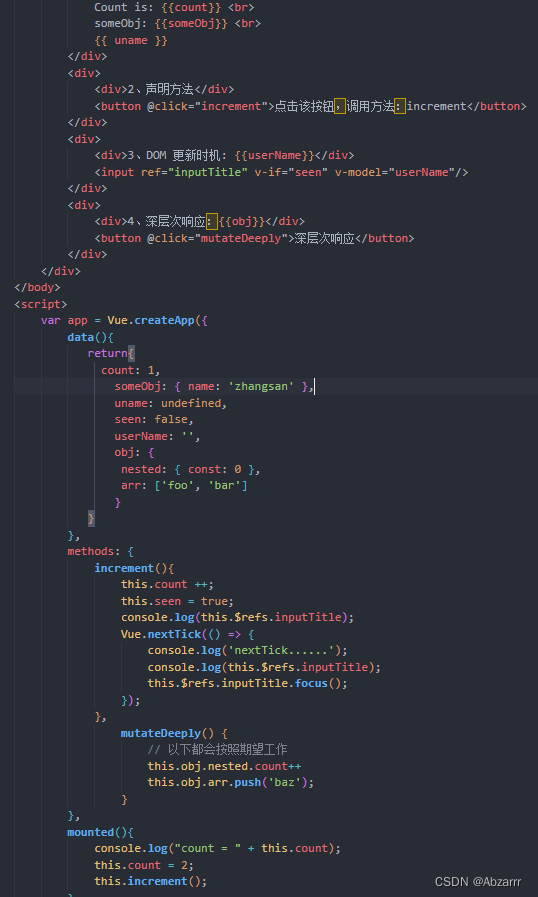Click the 'this.$refs.inputTitle.focus();' line
This screenshot has height=897, width=538.
click(x=248, y=684)
